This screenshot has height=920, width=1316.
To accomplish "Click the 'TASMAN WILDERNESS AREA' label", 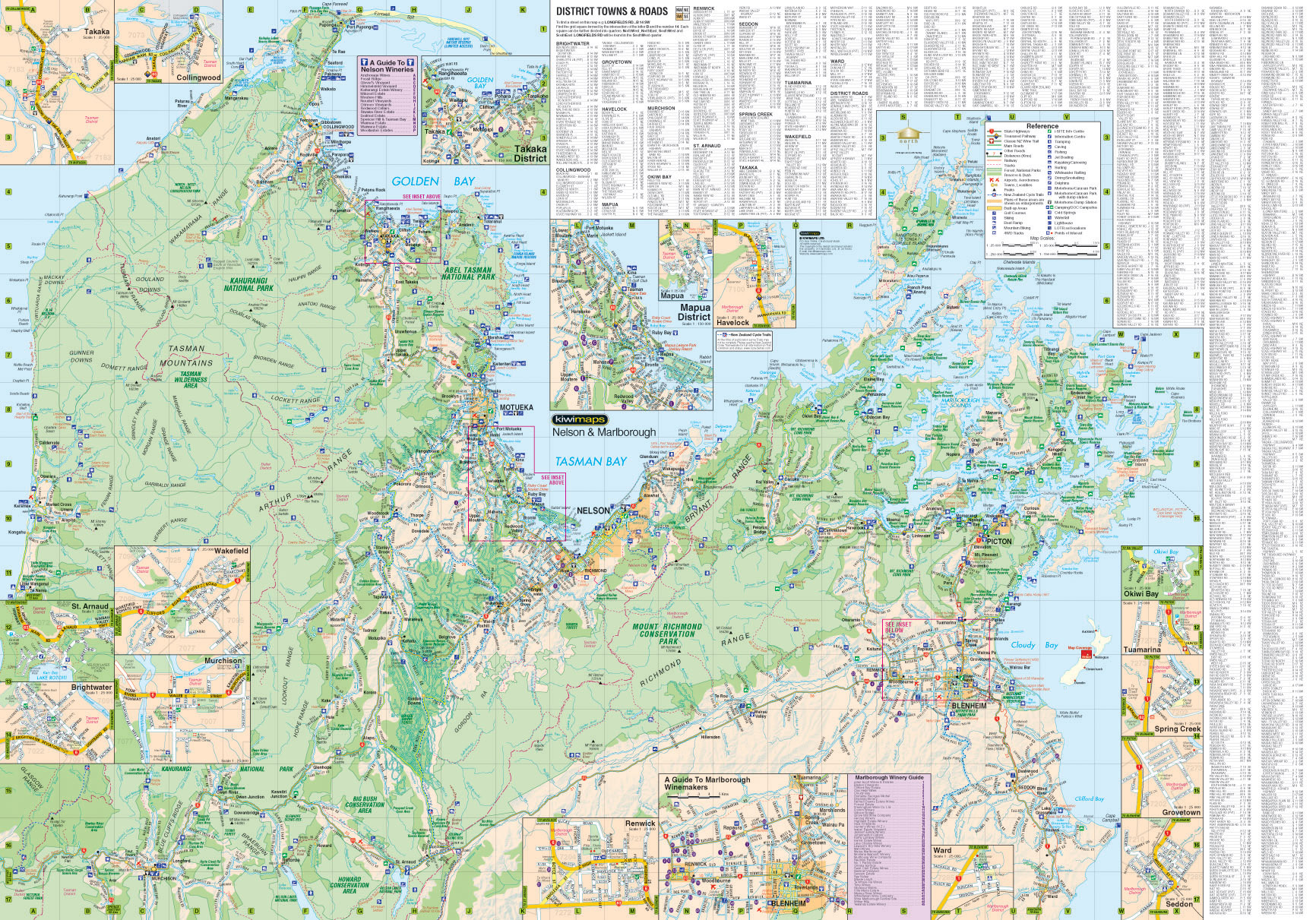I will pyautogui.click(x=191, y=380).
